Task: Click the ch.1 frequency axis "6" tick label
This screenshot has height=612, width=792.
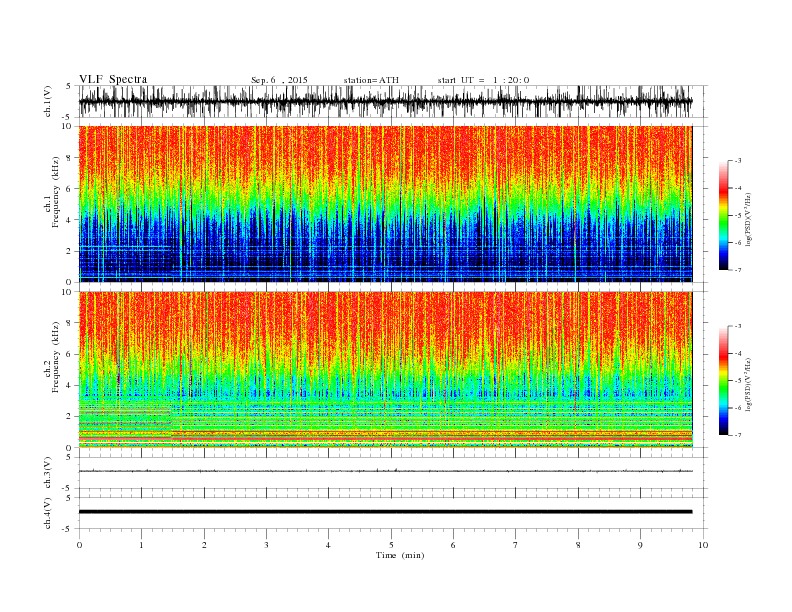Action: tap(69, 189)
